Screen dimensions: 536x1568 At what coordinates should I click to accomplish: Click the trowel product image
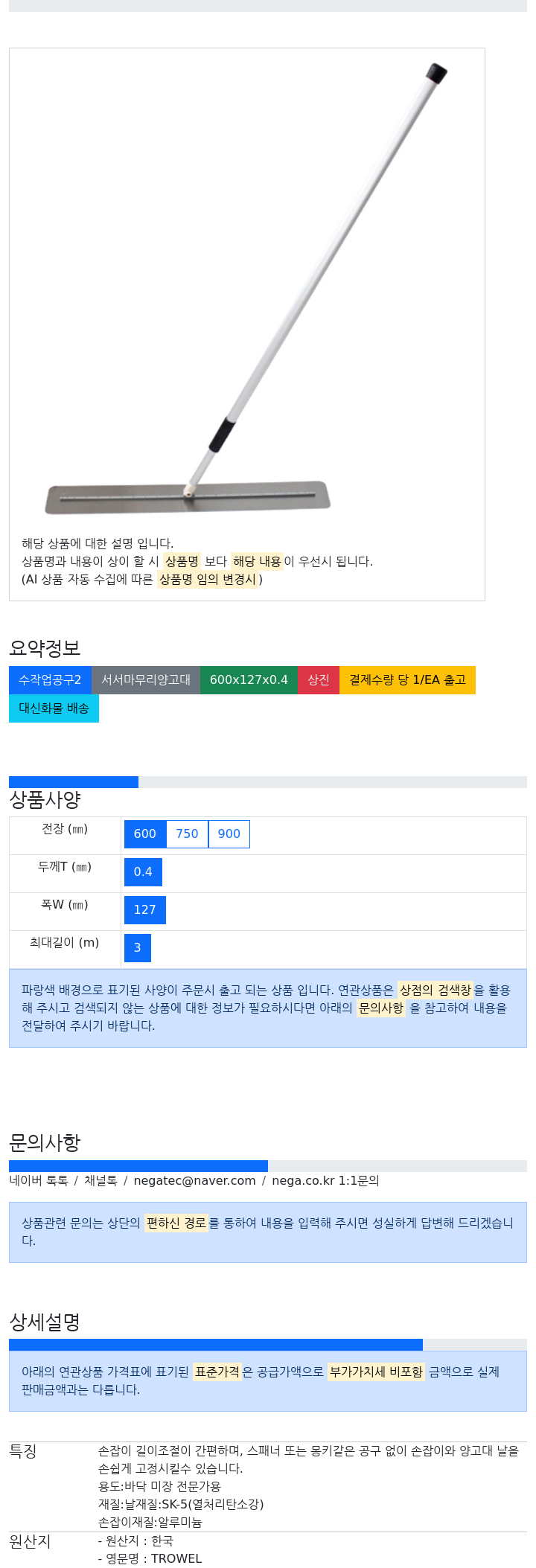(246, 290)
